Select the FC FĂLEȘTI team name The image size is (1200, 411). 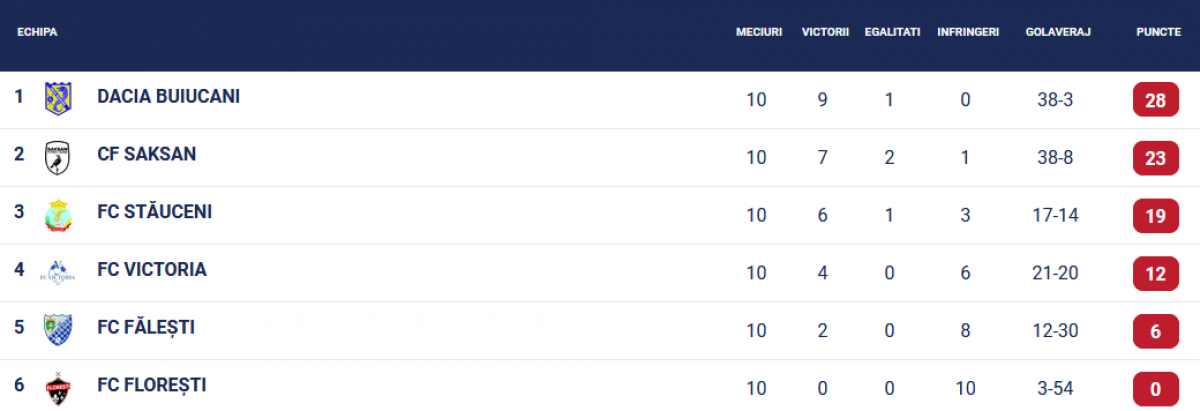(x=146, y=327)
